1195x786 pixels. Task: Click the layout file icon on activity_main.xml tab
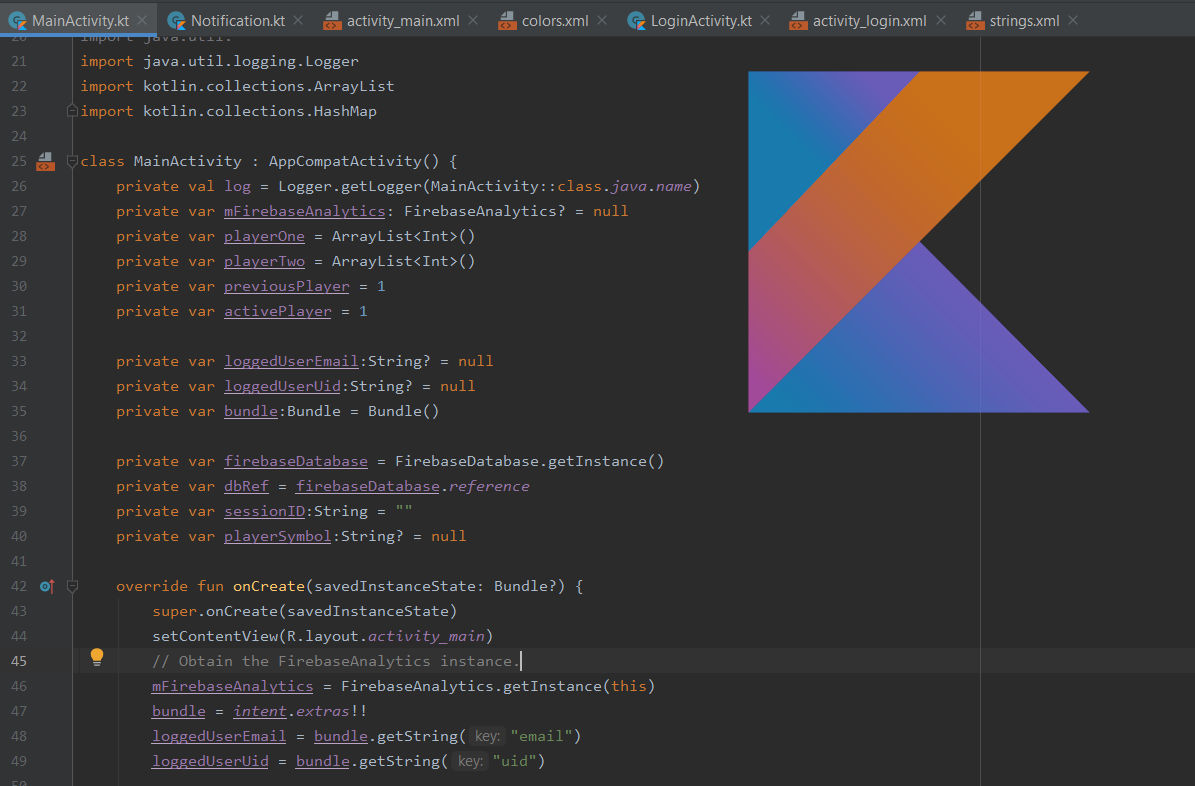tap(331, 18)
